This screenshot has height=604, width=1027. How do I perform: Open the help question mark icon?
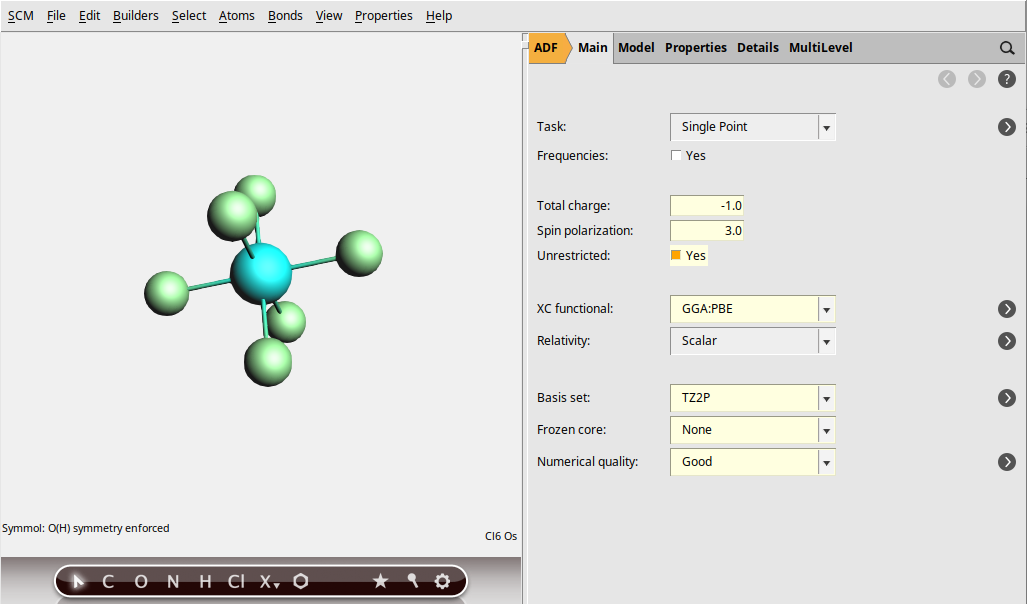pyautogui.click(x=1007, y=79)
